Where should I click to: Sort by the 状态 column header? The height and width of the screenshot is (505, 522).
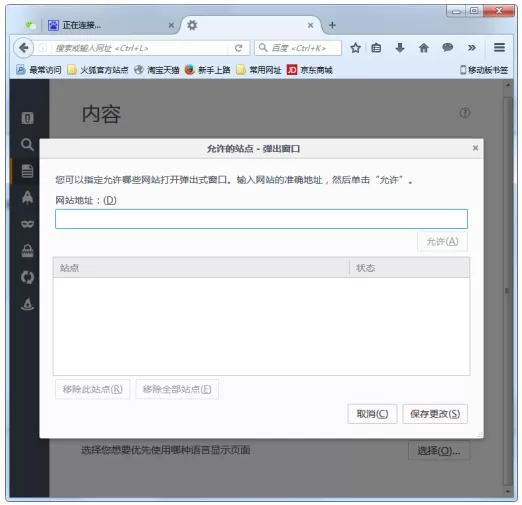(410, 268)
